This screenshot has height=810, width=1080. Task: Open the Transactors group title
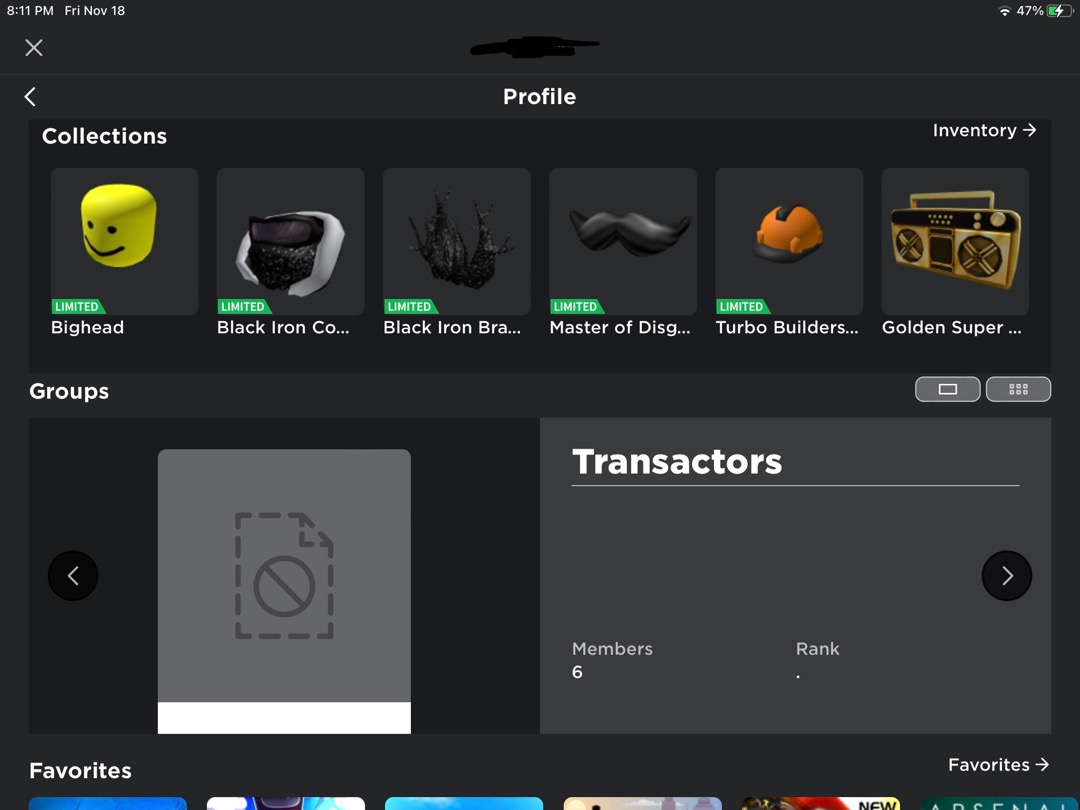coord(677,461)
